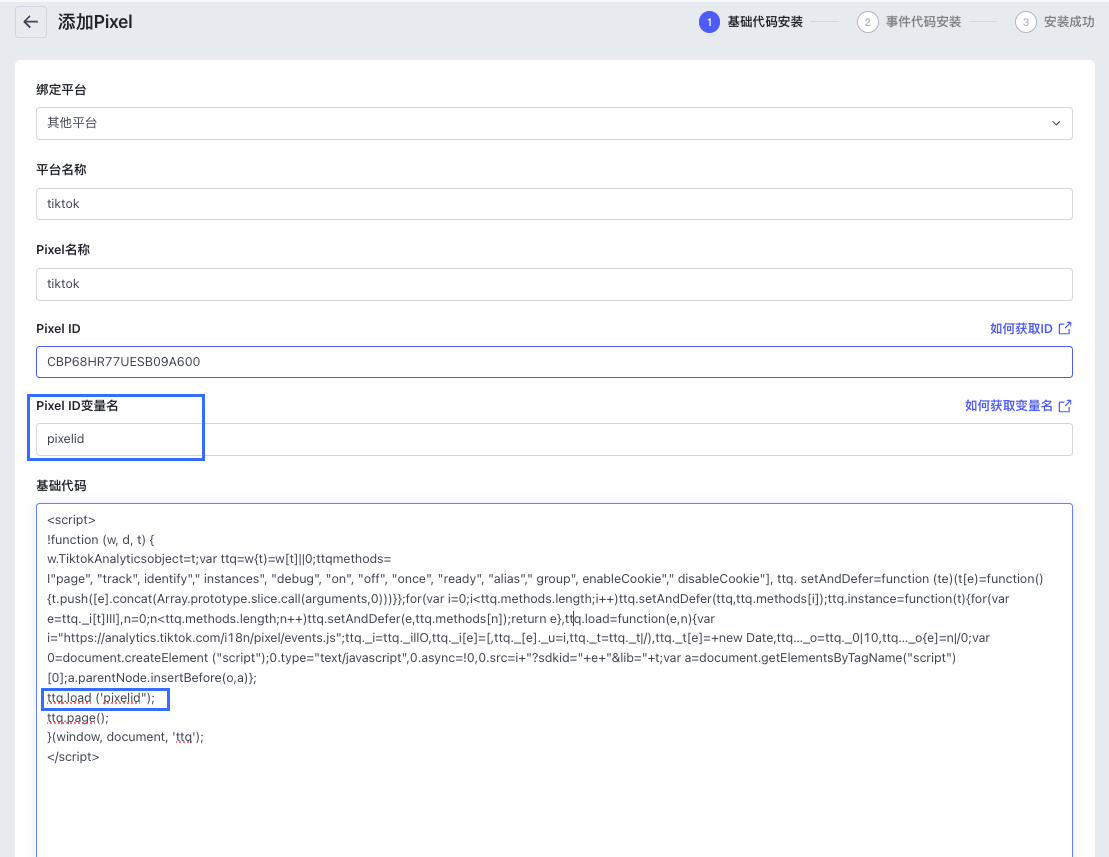
Task: Click inside the 基础代码 text area
Action: tap(554, 680)
